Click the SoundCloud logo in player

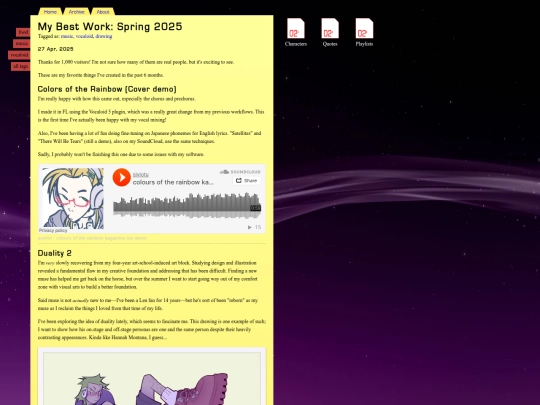click(240, 172)
